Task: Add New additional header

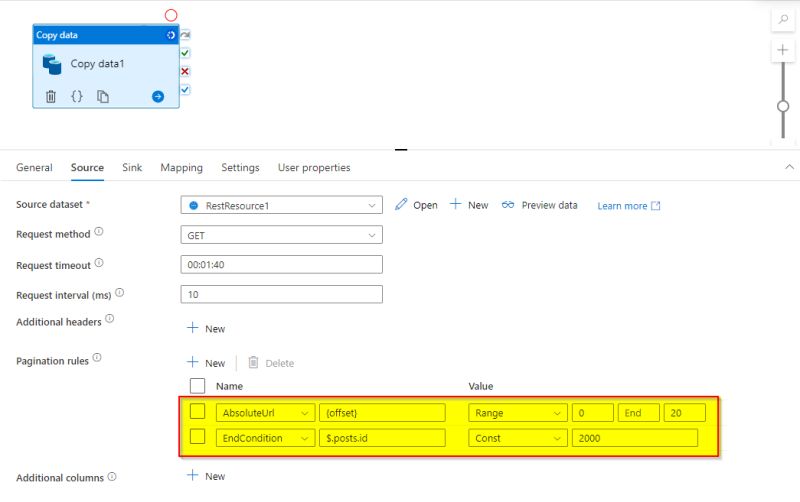Action: coord(206,328)
